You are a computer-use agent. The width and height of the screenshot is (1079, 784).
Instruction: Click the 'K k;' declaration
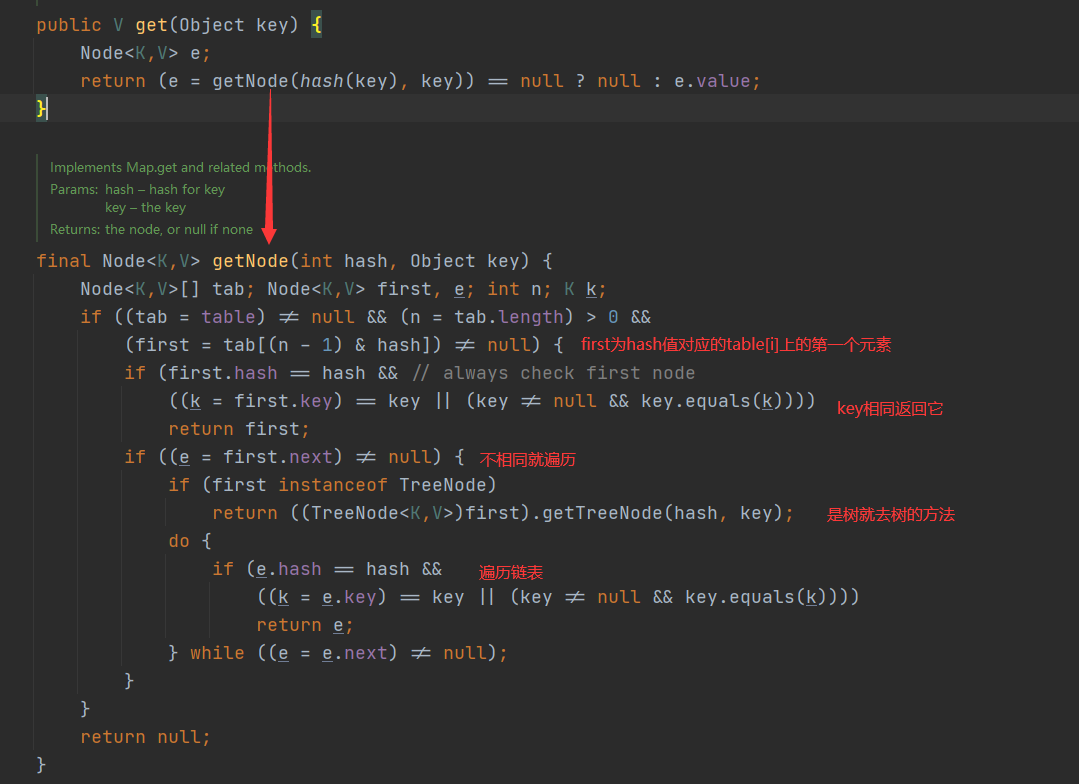click(x=585, y=290)
